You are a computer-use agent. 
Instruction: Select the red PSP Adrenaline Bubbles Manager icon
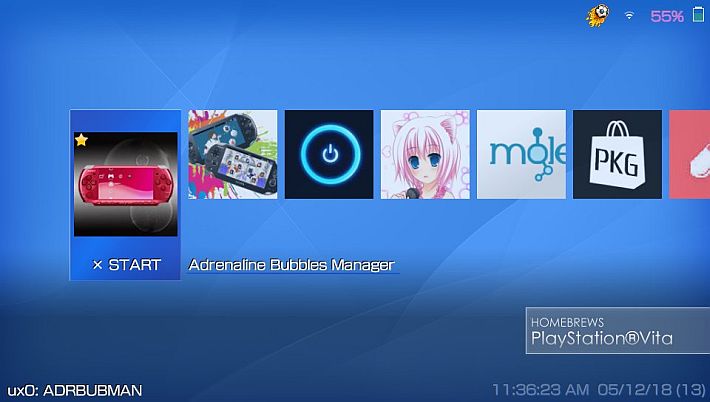point(125,184)
